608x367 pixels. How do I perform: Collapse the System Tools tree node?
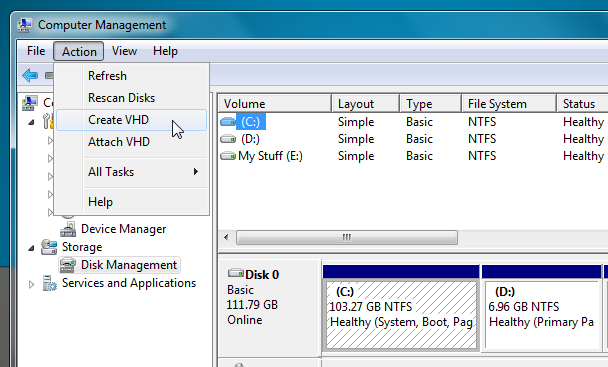click(x=31, y=123)
